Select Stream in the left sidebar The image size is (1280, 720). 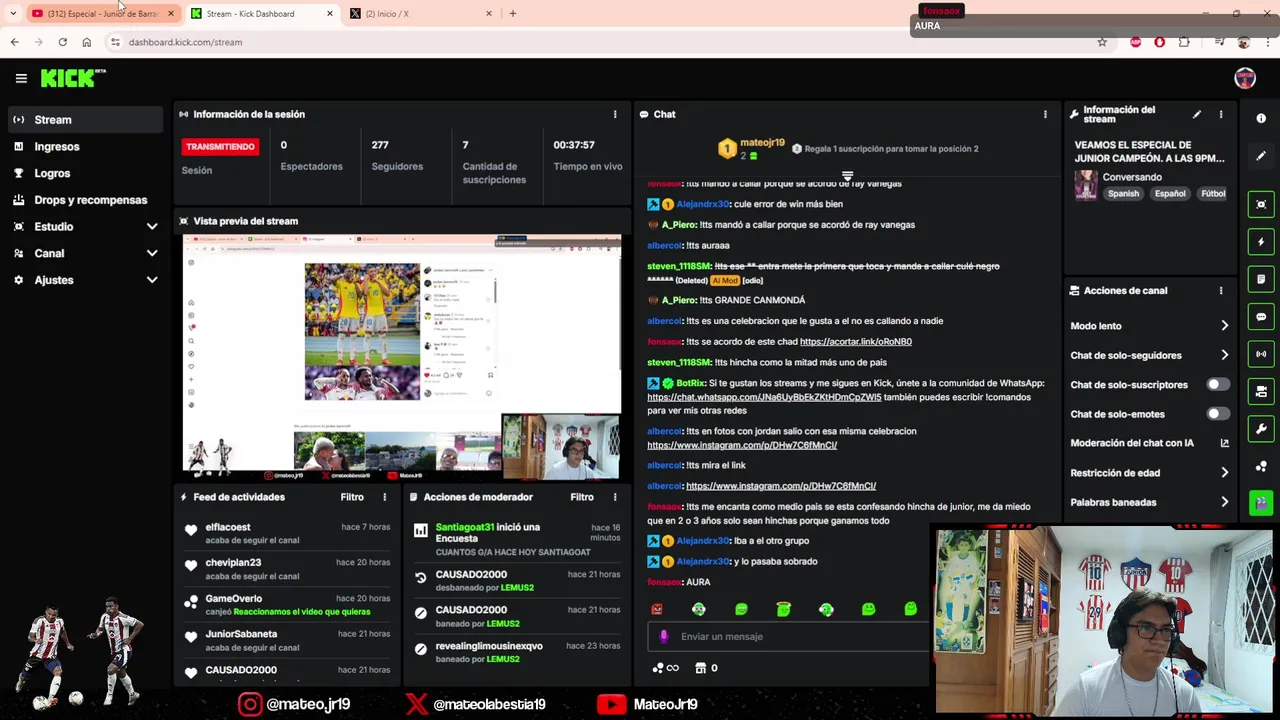click(x=85, y=120)
